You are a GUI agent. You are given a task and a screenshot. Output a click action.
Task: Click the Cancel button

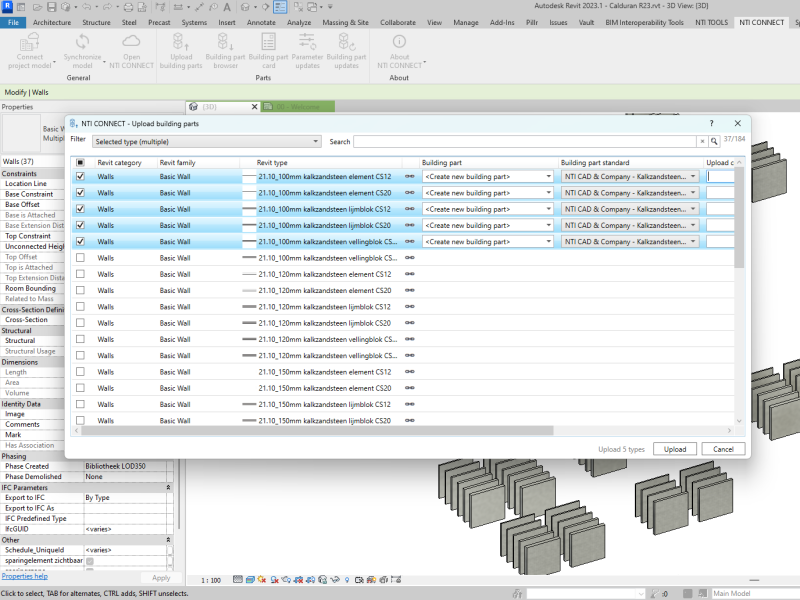(723, 449)
